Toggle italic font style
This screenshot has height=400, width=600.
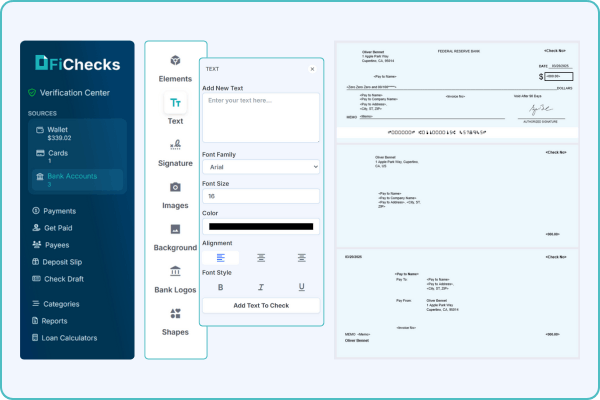tap(261, 287)
